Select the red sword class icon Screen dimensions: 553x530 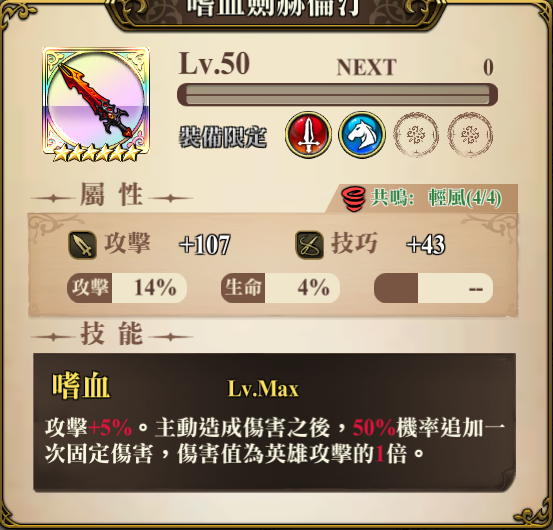point(308,135)
